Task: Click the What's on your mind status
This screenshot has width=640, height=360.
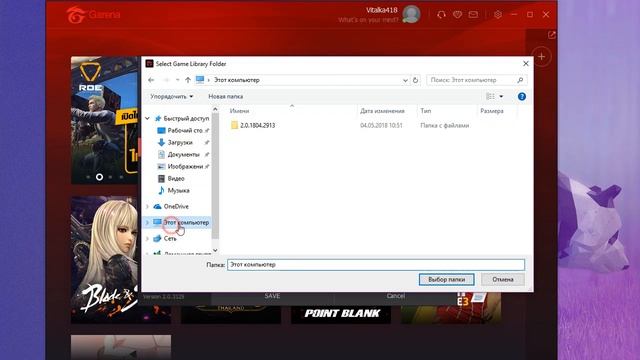Action: (368, 20)
